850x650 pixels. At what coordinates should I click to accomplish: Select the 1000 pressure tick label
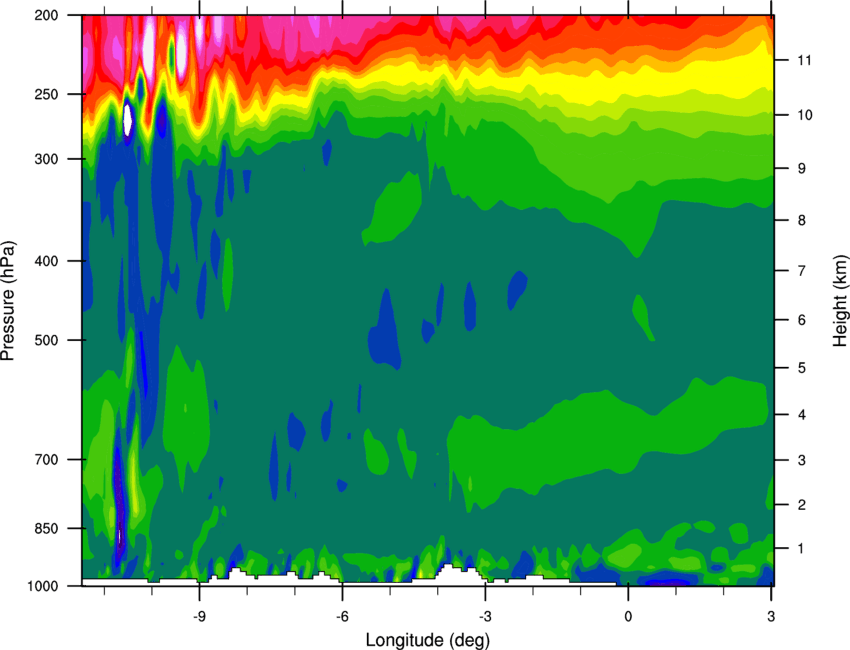[42, 586]
